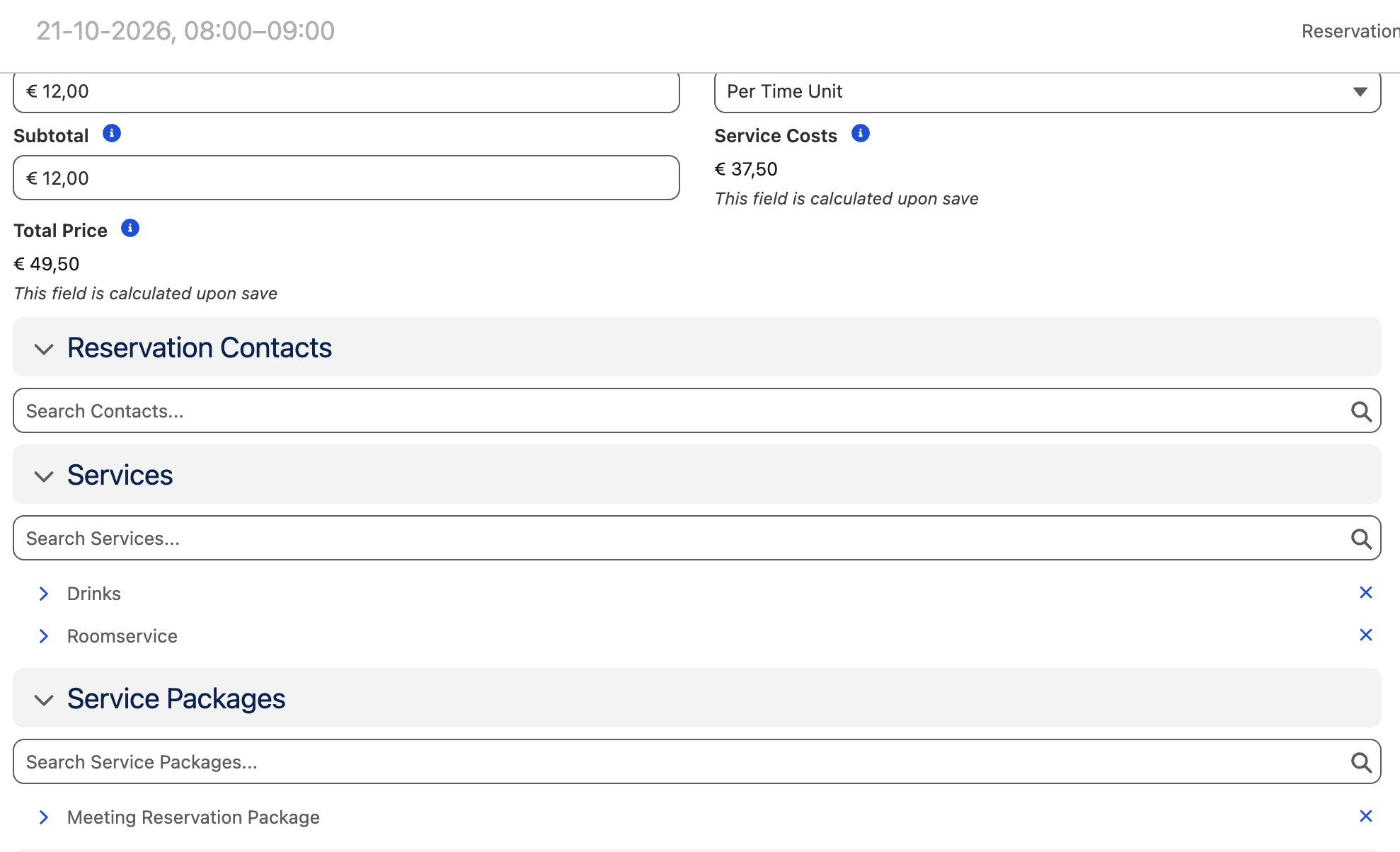Viewport: 1400px width, 852px height.
Task: Expand the Meeting Reservation Package row
Action: click(x=44, y=817)
